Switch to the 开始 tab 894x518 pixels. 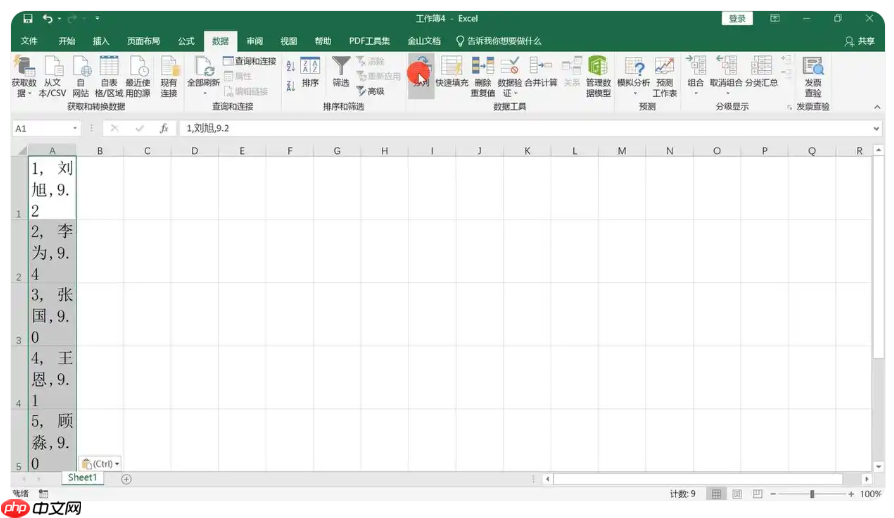(67, 41)
